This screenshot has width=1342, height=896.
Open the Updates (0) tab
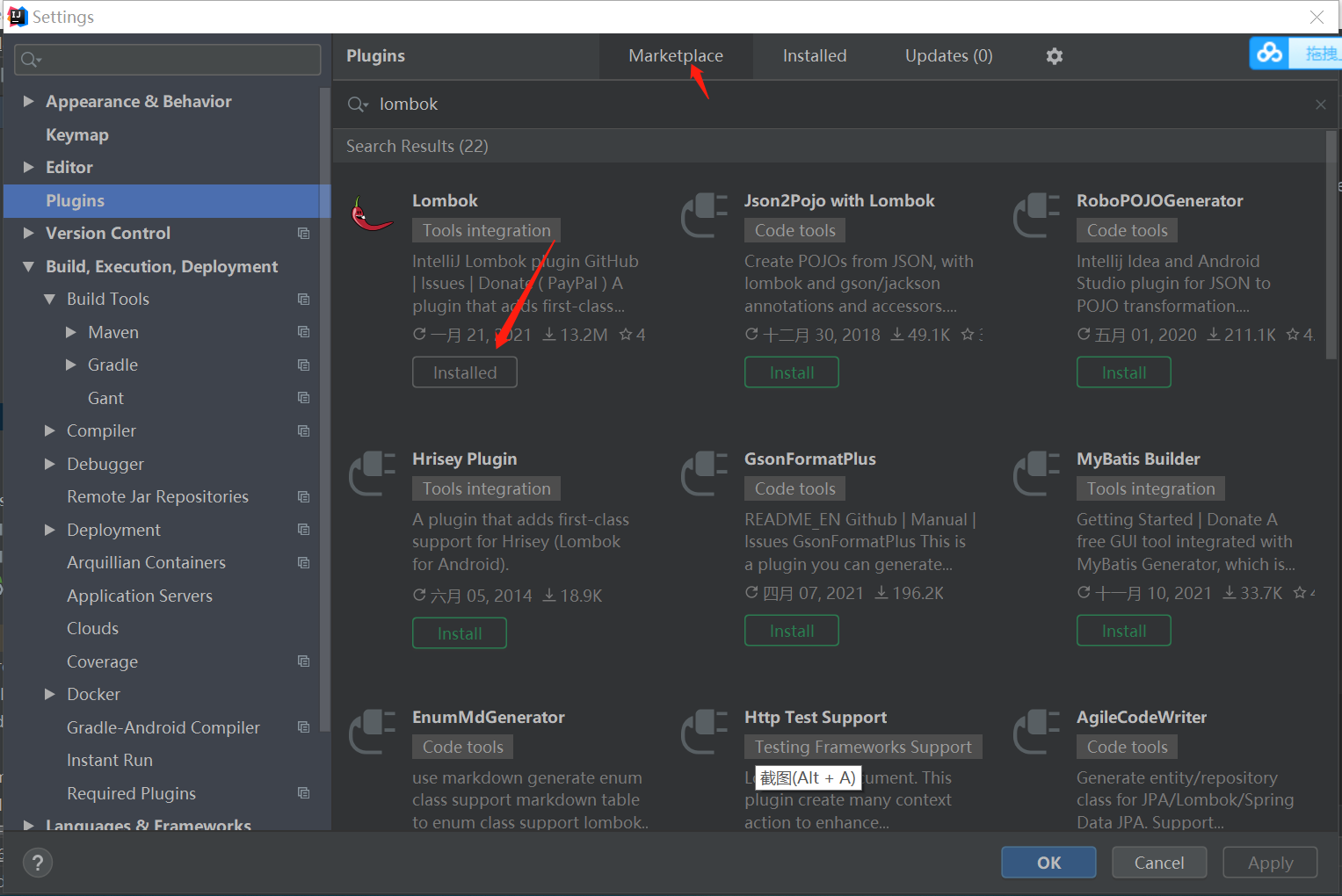(948, 55)
